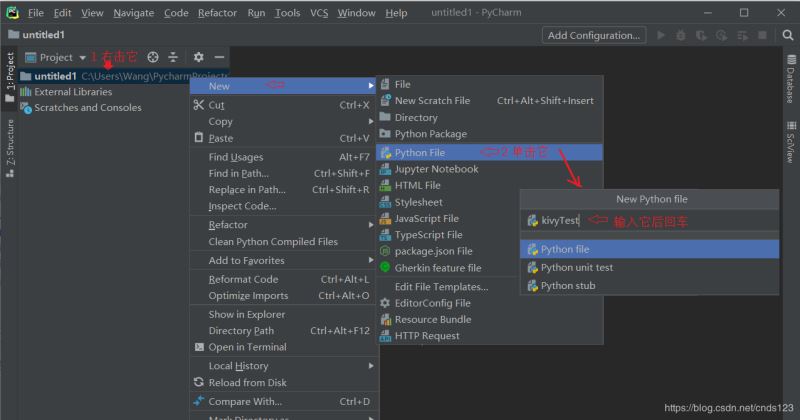The width and height of the screenshot is (800, 420).
Task: Click Reformat Code entry
Action: [283, 279]
